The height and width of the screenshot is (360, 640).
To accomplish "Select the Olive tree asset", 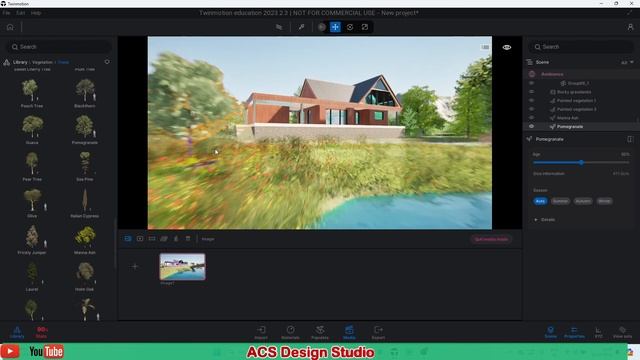I will click(32, 203).
